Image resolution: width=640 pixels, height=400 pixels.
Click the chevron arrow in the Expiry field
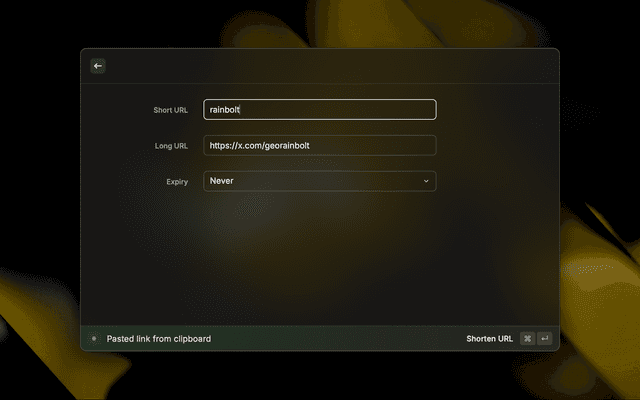426,181
